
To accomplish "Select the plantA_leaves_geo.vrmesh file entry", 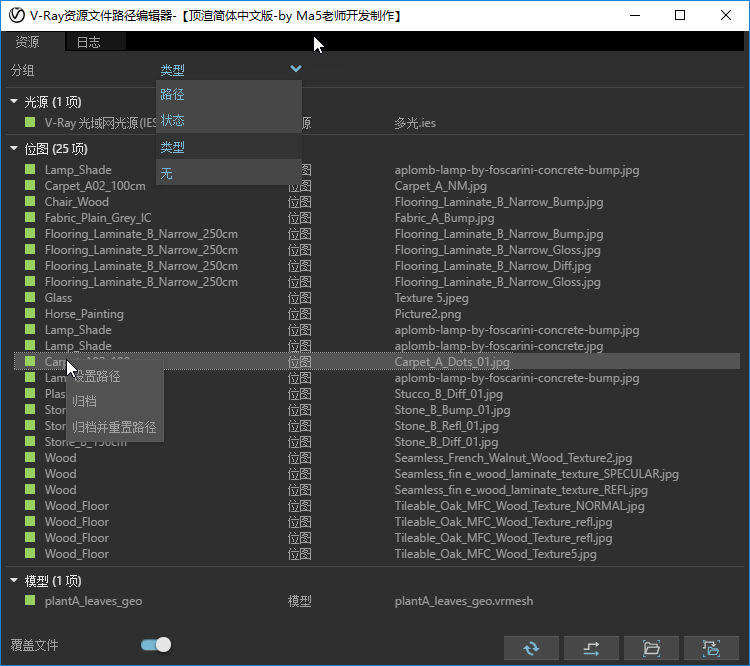I will (463, 600).
